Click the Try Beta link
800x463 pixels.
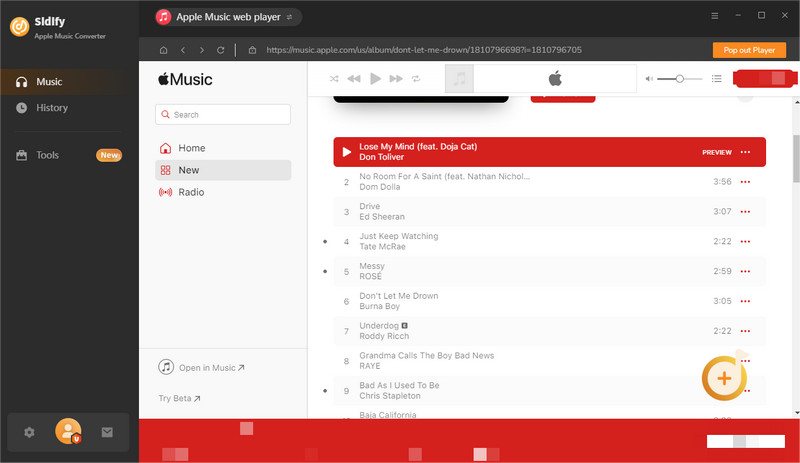pyautogui.click(x=179, y=398)
